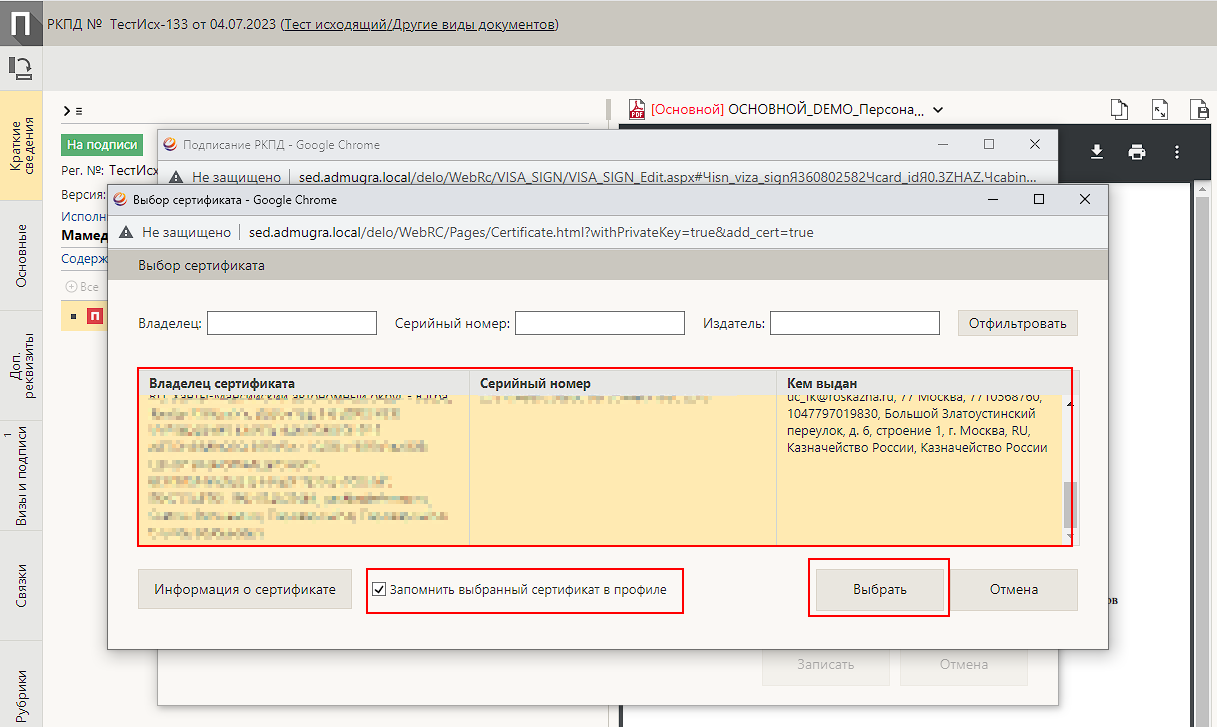Click the Отфильтровать button
This screenshot has width=1217, height=727.
(x=1018, y=323)
